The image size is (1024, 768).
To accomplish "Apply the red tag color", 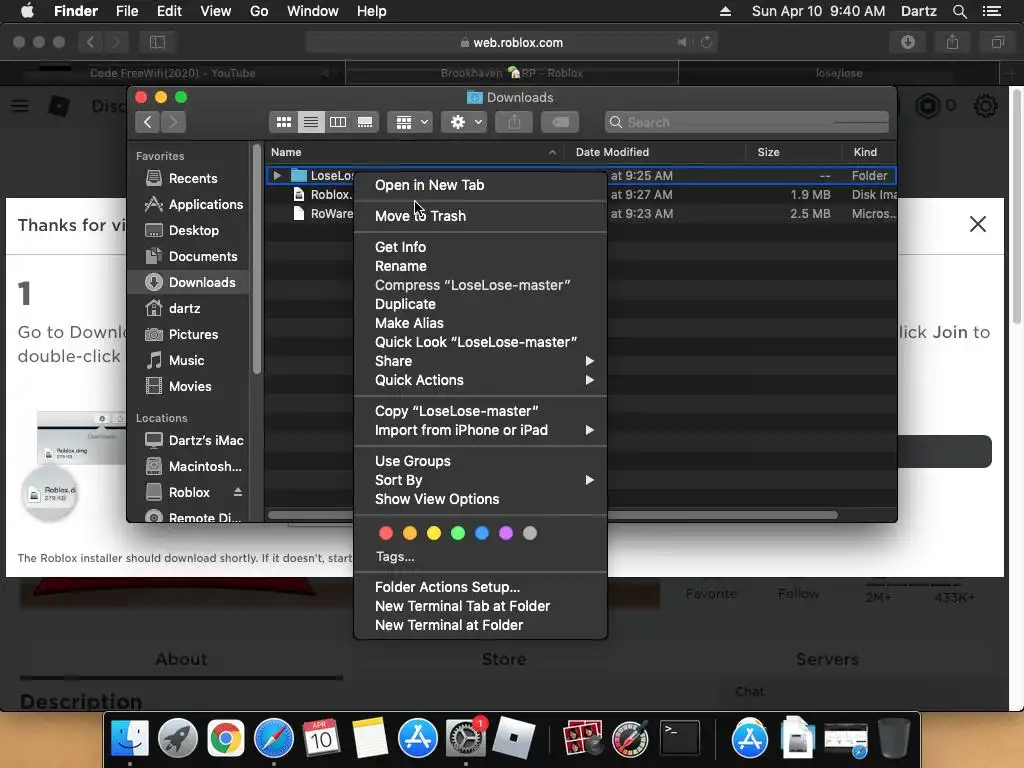I will (386, 533).
